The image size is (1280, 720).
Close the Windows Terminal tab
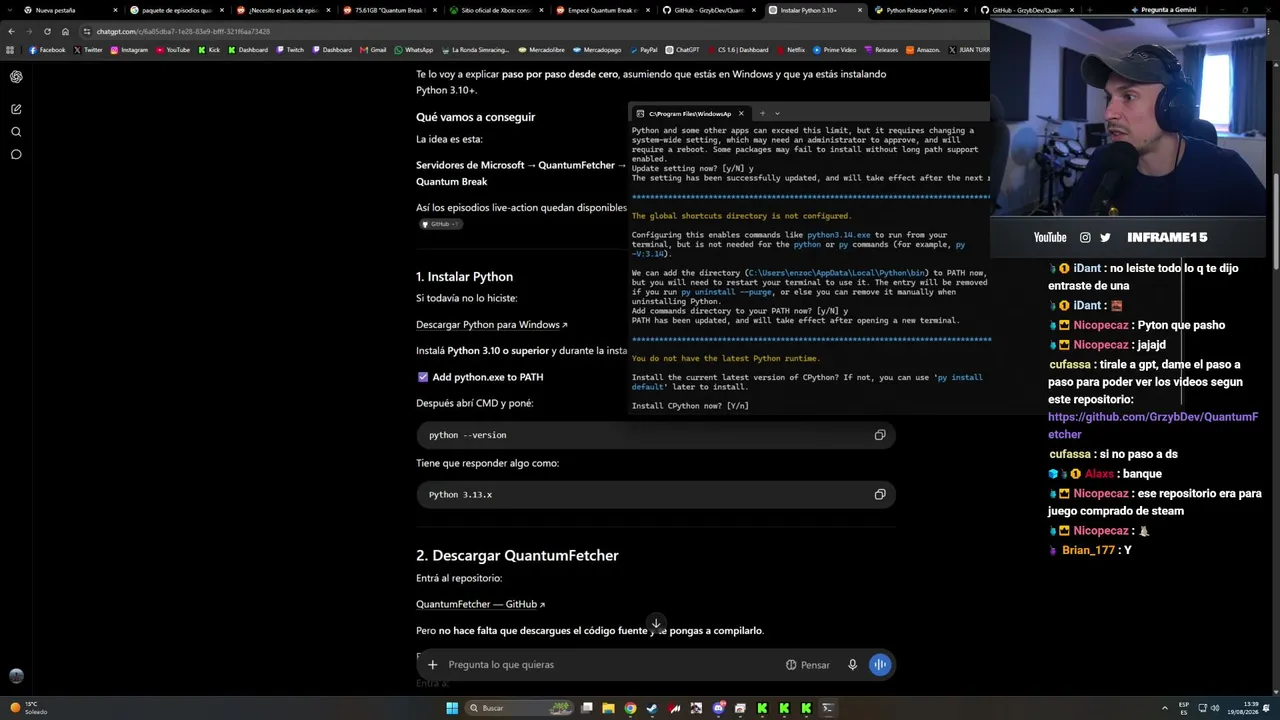[741, 113]
